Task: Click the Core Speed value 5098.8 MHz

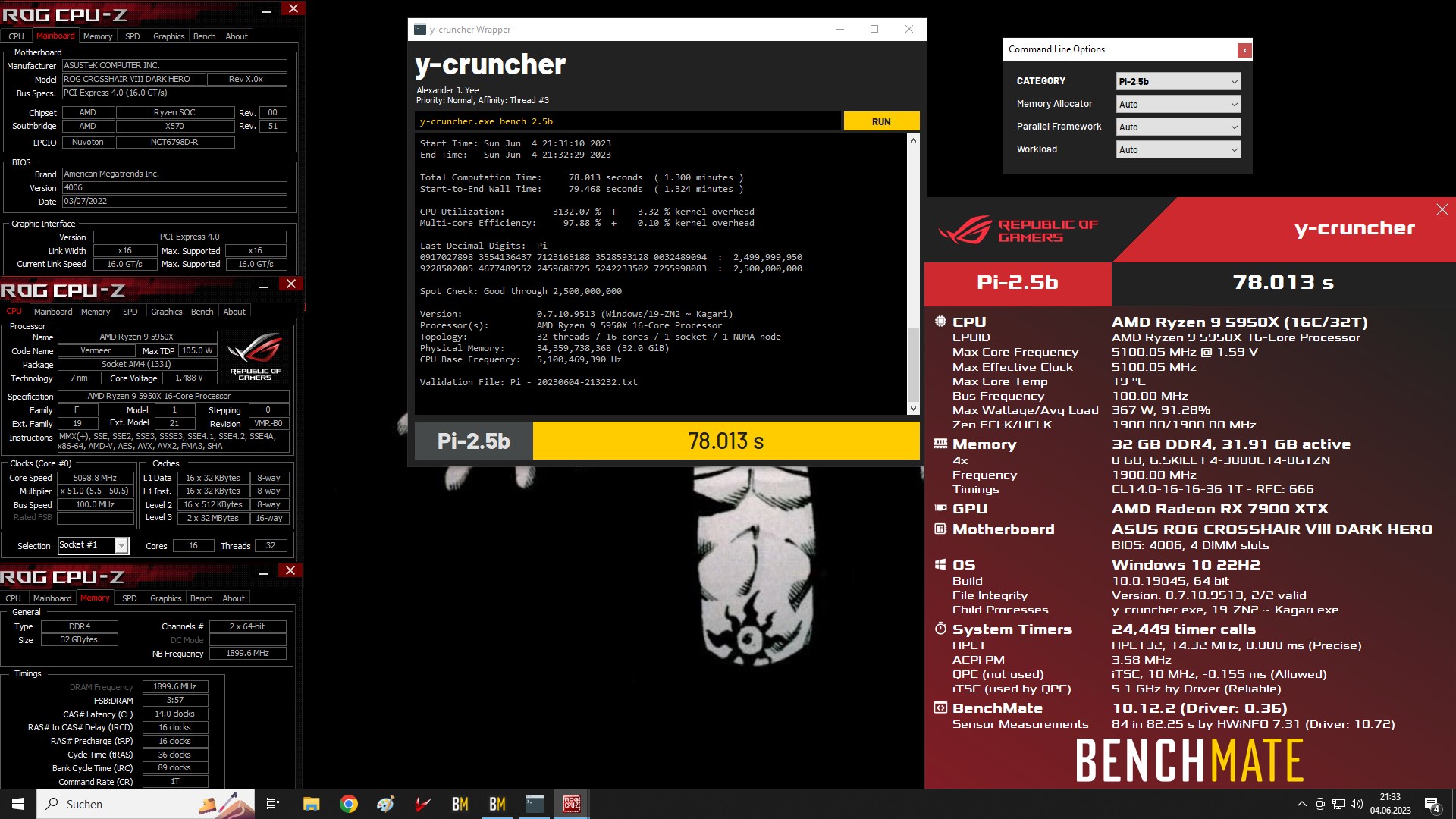Action: coord(95,478)
